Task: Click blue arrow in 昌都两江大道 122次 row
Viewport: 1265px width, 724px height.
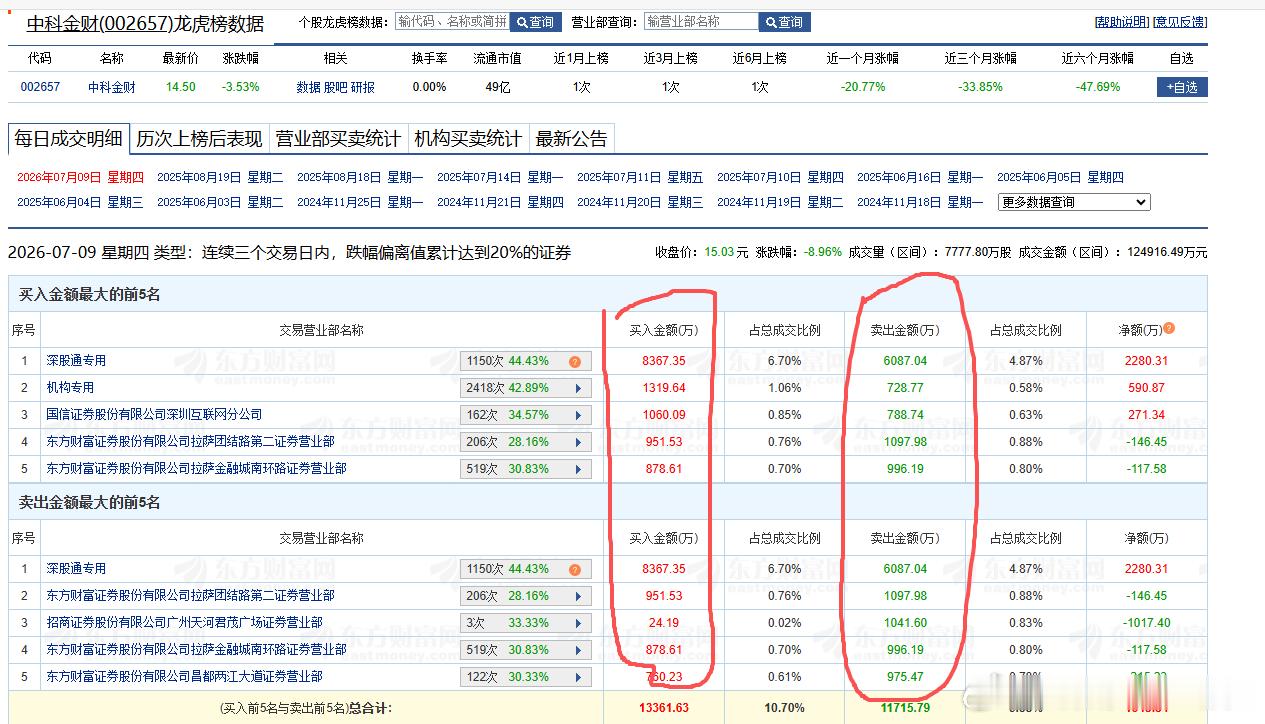Action: 578,677
